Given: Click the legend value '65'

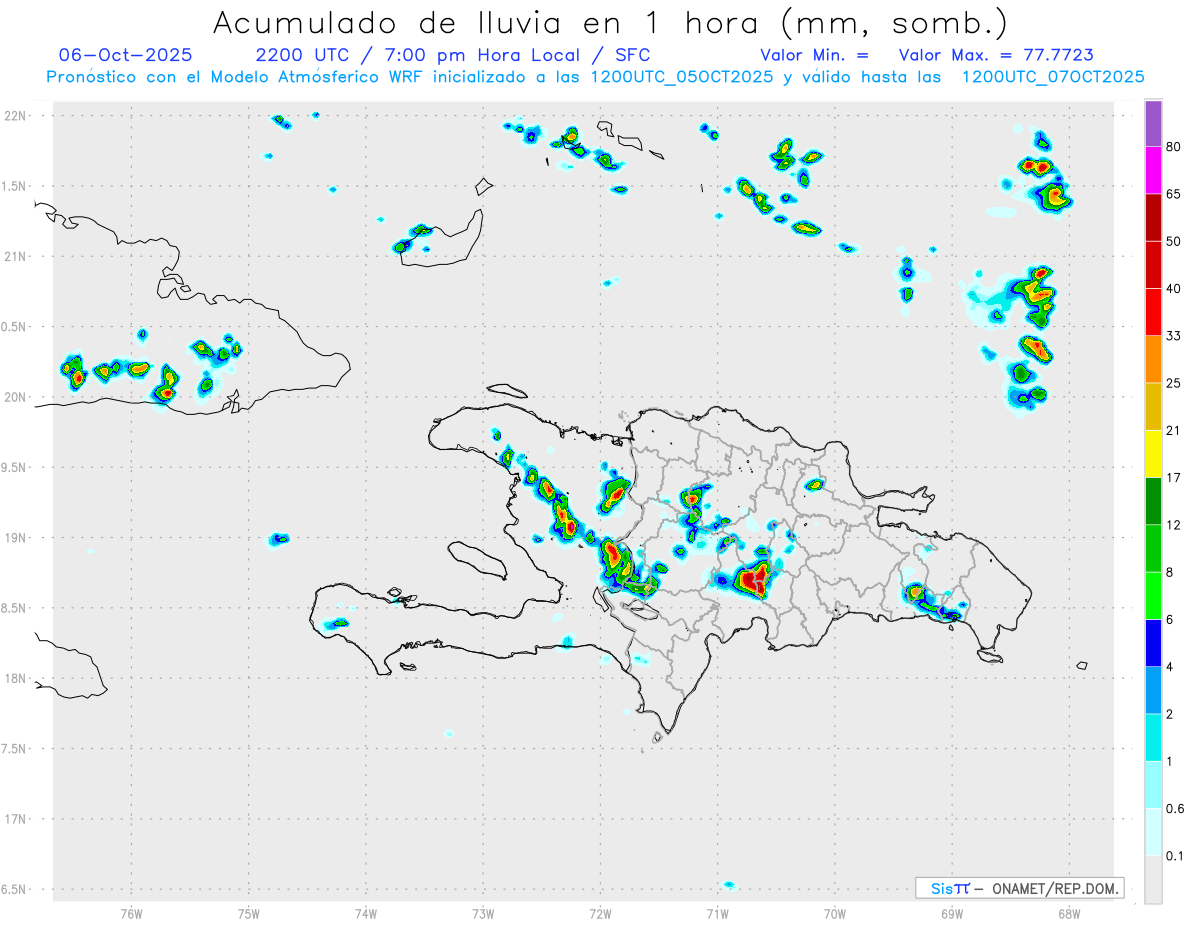Looking at the screenshot, I should [1174, 195].
